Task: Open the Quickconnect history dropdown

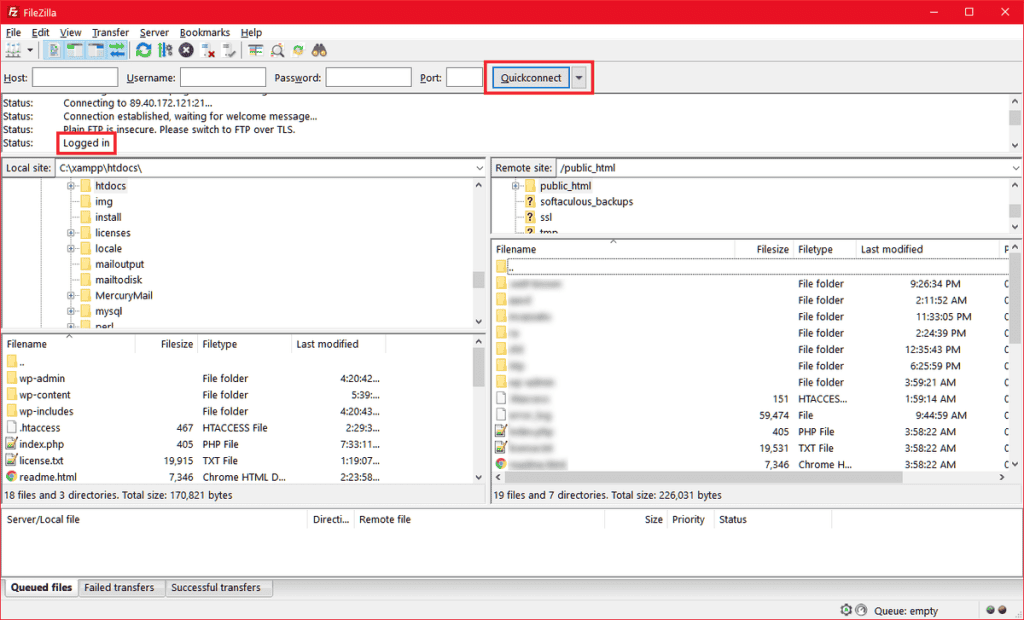Action: [577, 77]
